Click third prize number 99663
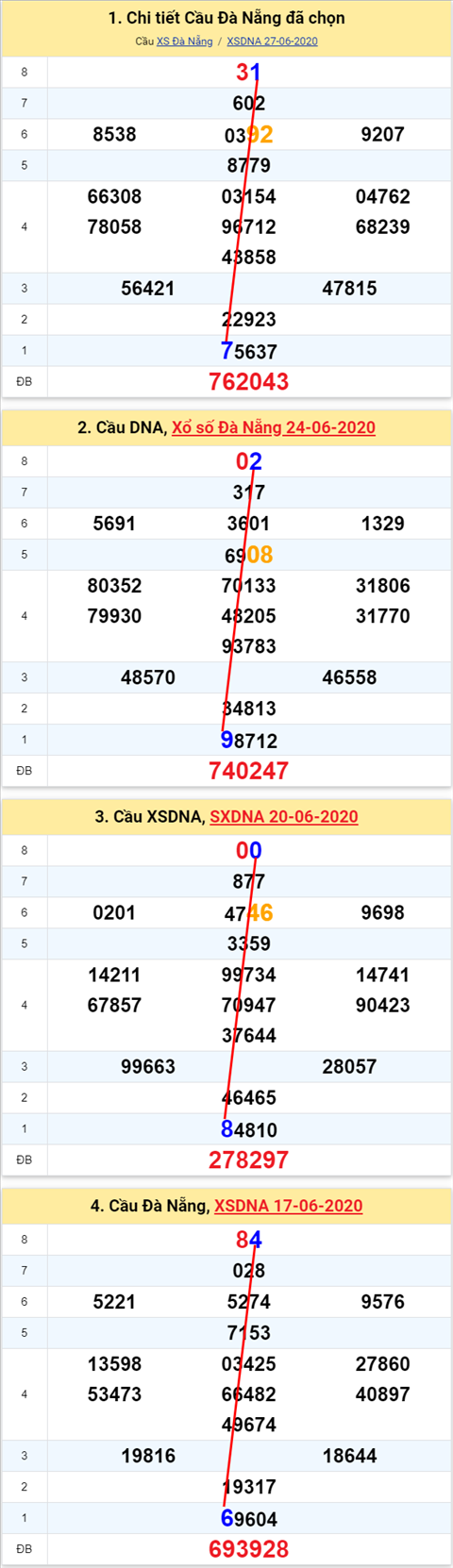 (148, 1067)
